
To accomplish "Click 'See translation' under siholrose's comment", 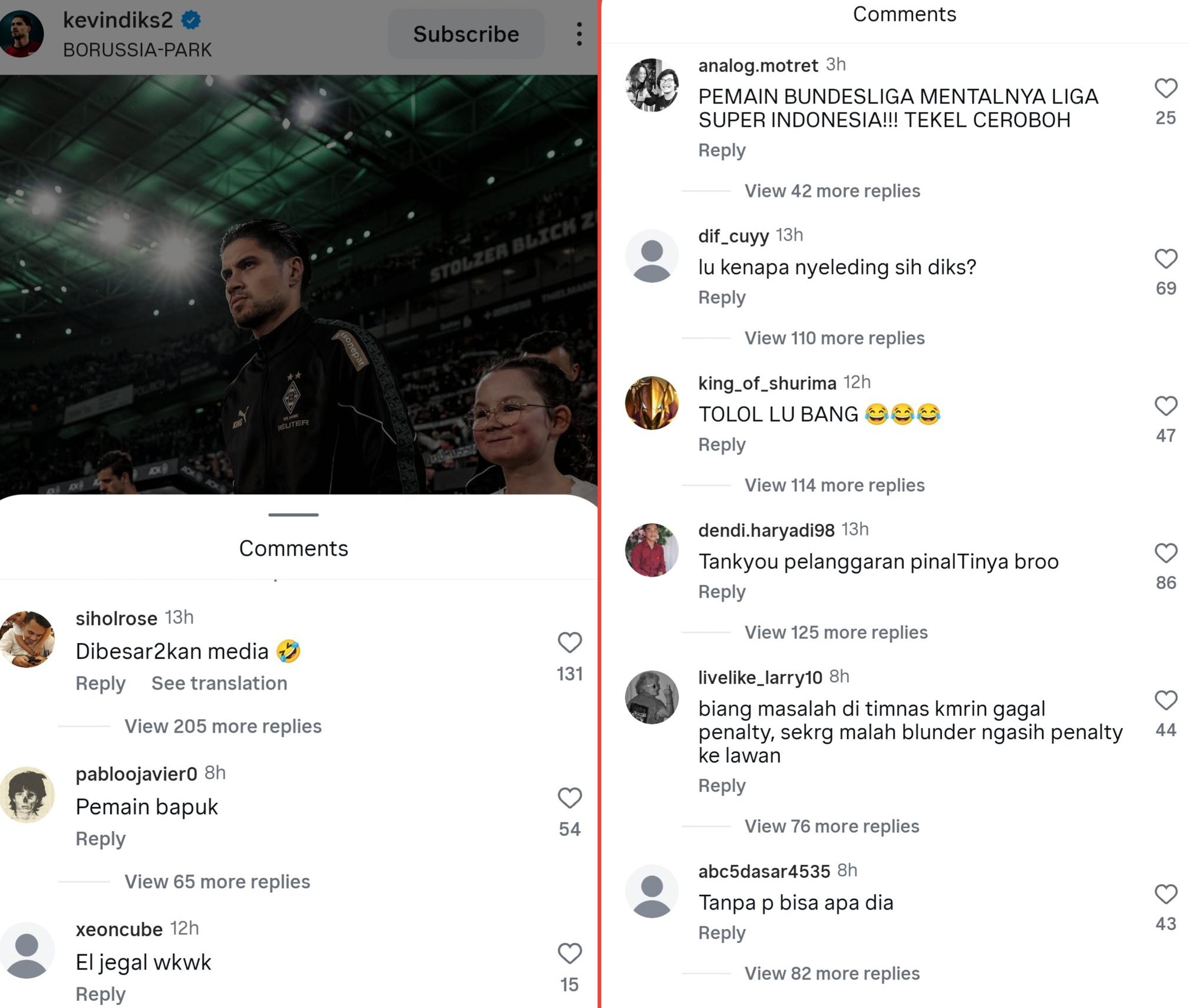I will click(219, 683).
